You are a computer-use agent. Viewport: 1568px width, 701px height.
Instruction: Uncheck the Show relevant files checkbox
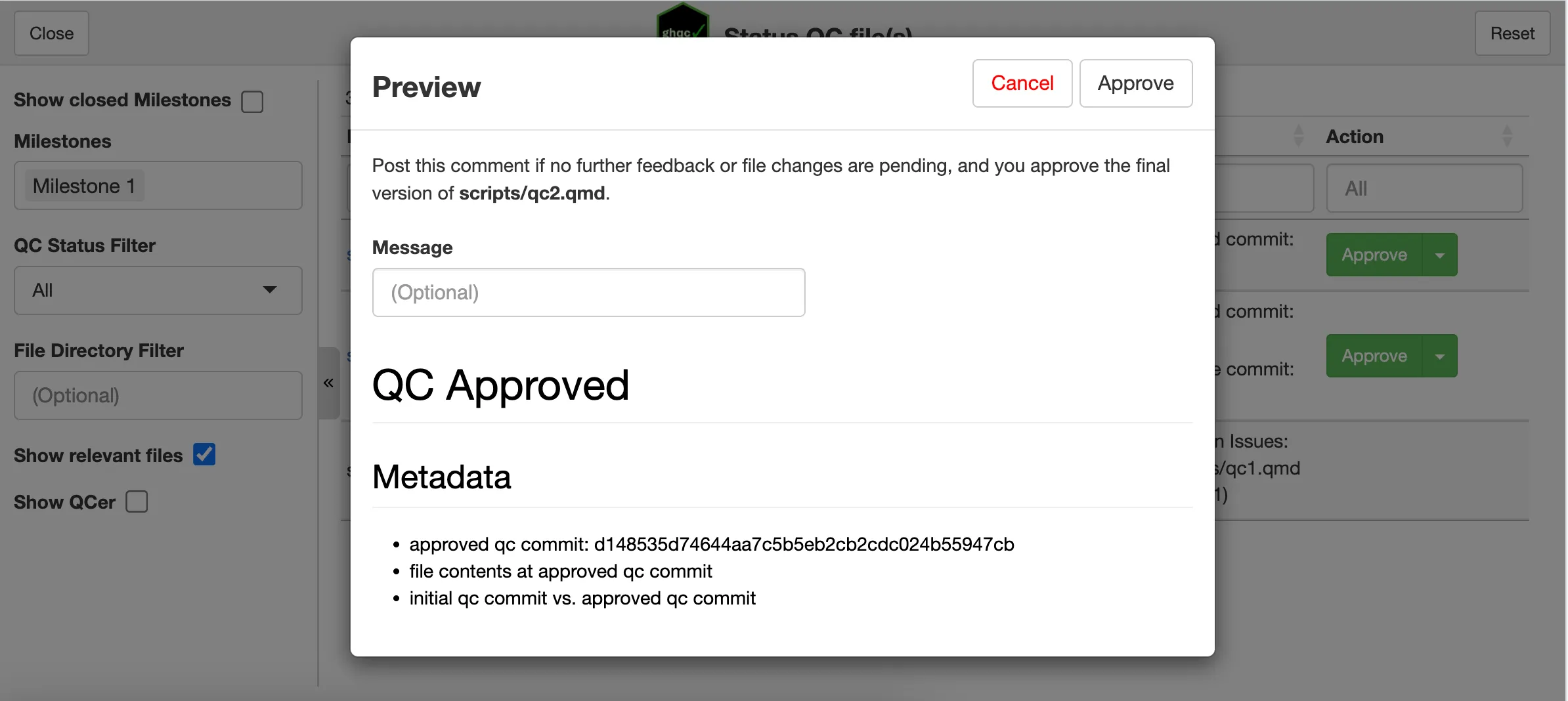tap(204, 454)
